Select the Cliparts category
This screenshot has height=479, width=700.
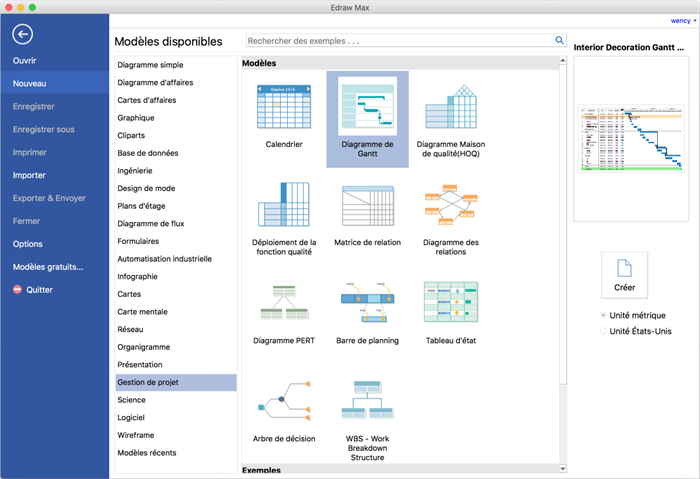[176, 135]
